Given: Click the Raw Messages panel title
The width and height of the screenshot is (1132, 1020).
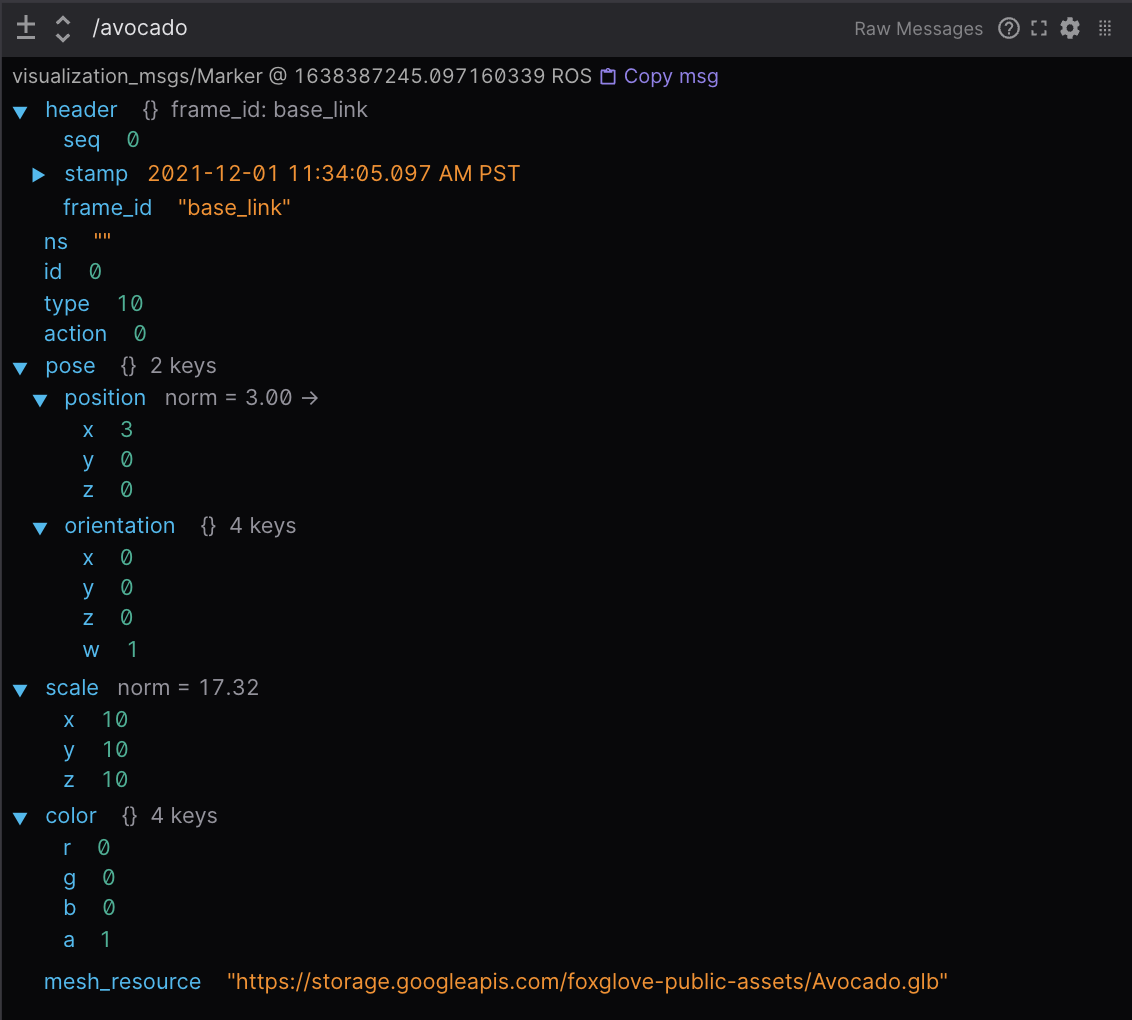Looking at the screenshot, I should coord(918,29).
